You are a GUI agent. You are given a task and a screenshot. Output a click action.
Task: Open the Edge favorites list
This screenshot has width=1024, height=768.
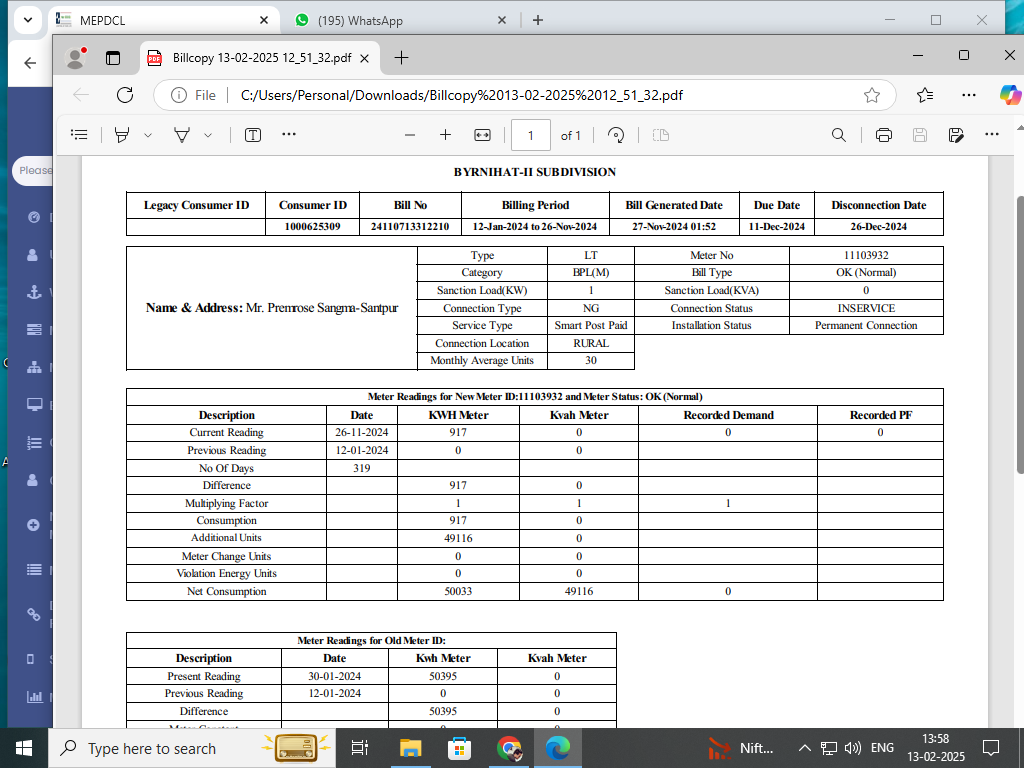(x=925, y=95)
